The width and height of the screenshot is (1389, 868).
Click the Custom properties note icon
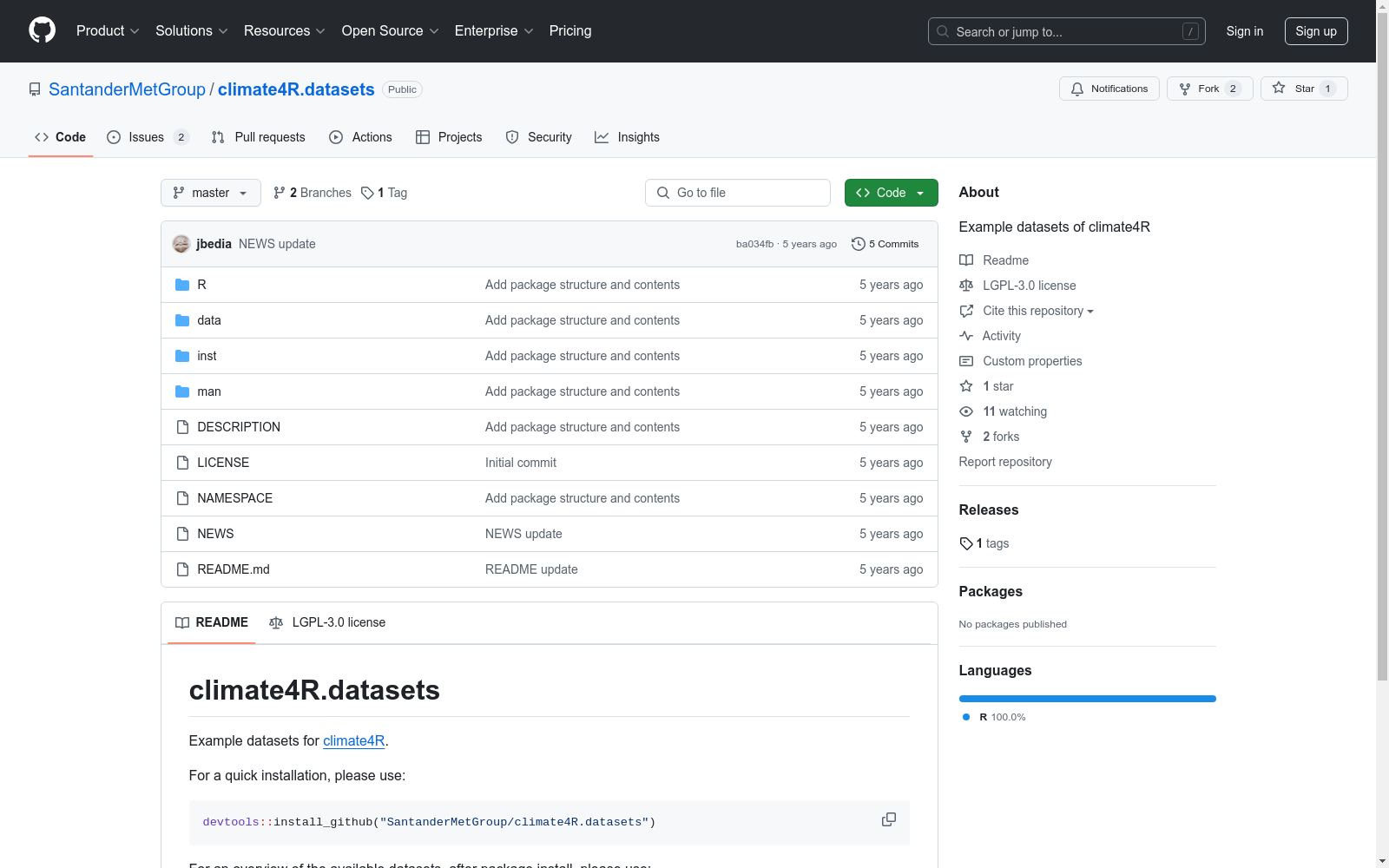pyautogui.click(x=966, y=361)
